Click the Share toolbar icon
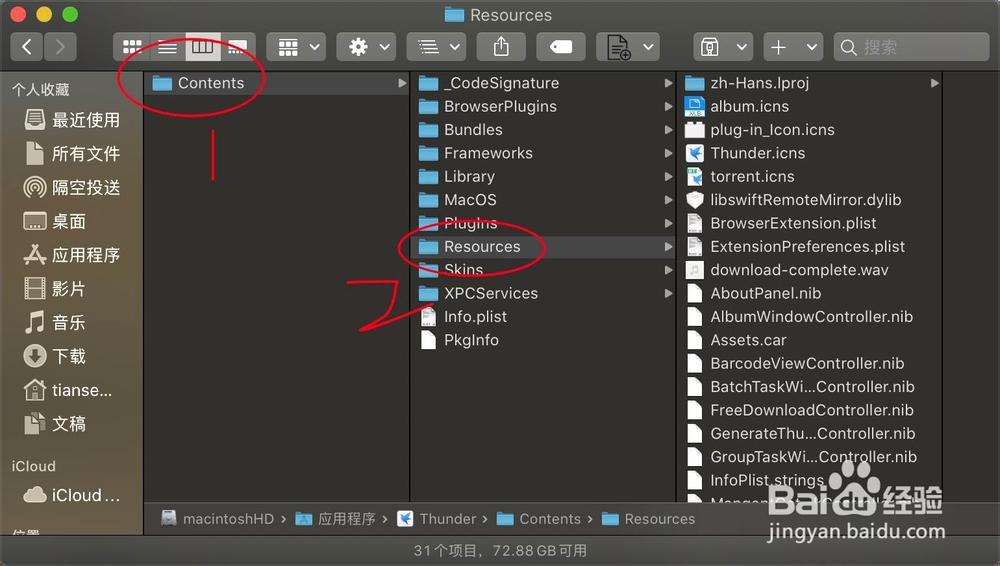Image resolution: width=1000 pixels, height=566 pixels. pos(501,47)
